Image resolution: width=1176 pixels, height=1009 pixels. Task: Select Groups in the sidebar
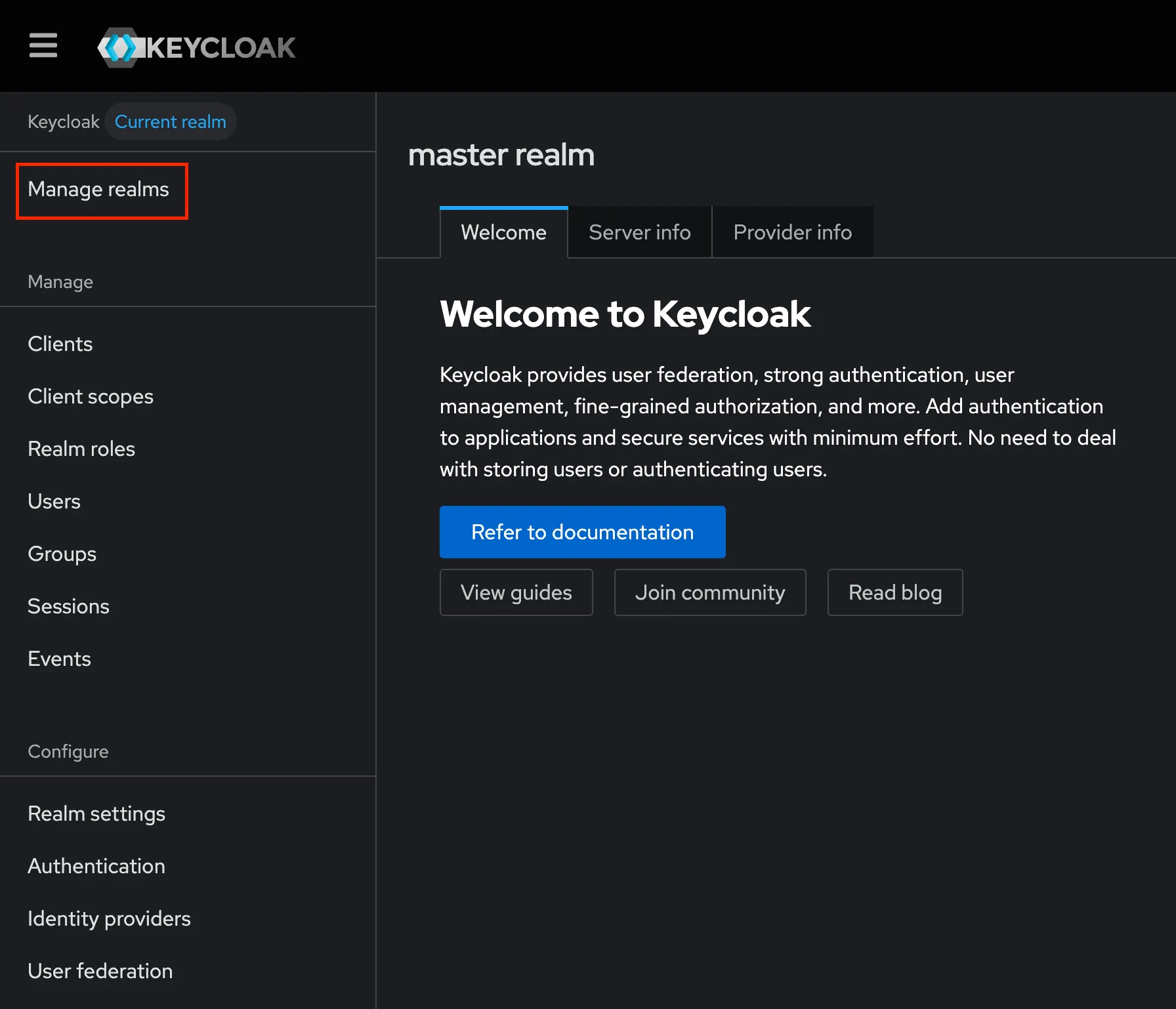[62, 554]
